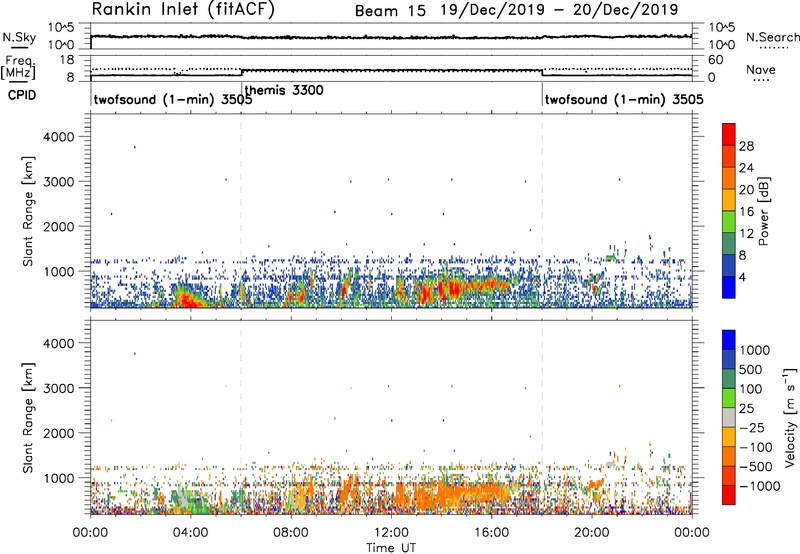Click the yellow 16–20 dB segment of power colorbar
The image size is (800, 554).
(x=729, y=199)
